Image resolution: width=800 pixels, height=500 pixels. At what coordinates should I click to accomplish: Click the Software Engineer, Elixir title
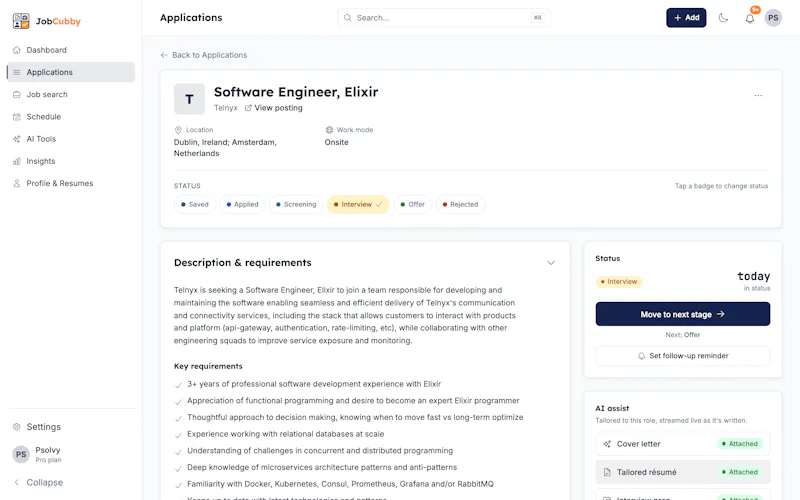coord(296,92)
